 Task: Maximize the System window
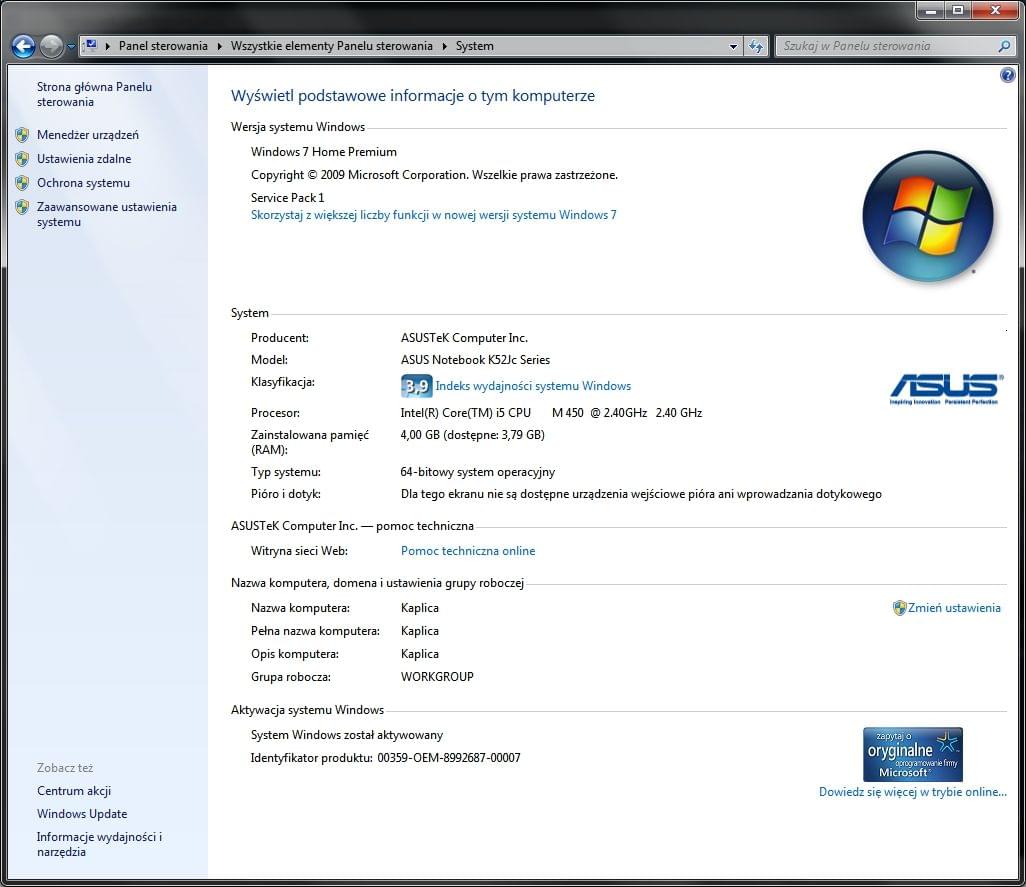point(958,10)
